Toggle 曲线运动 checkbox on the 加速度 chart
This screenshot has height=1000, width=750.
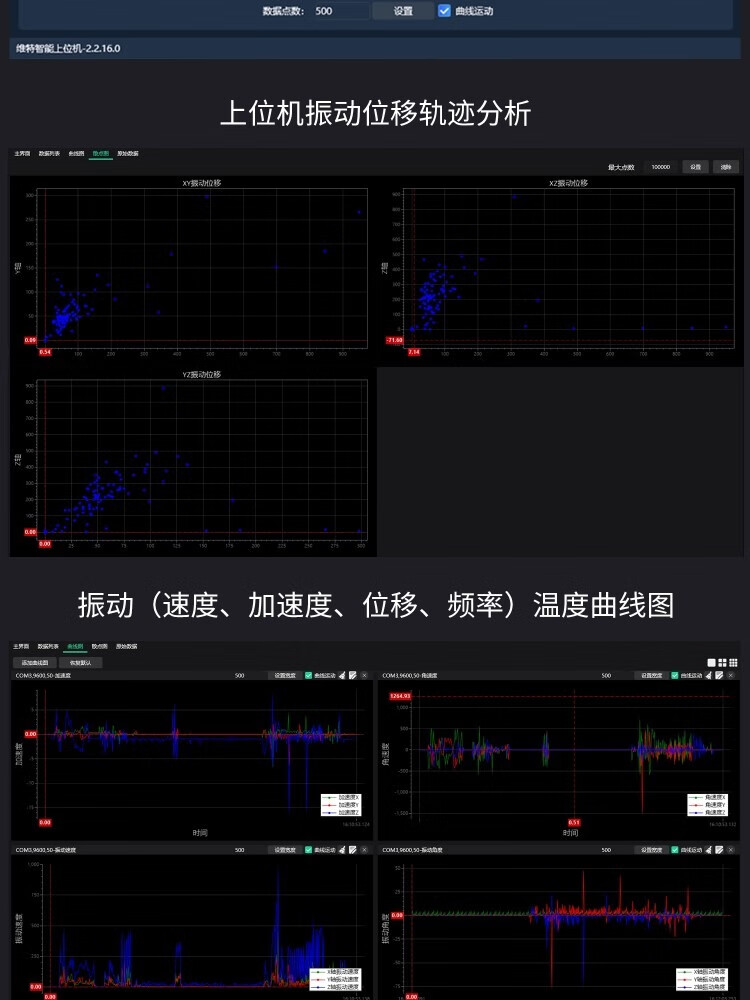[x=309, y=676]
